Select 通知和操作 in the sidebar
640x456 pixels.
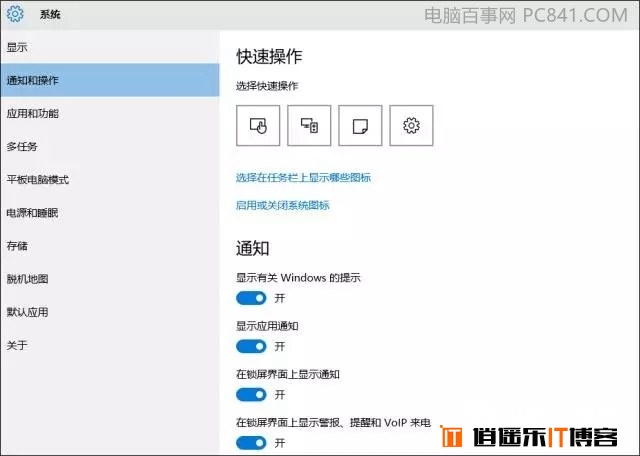pos(110,80)
